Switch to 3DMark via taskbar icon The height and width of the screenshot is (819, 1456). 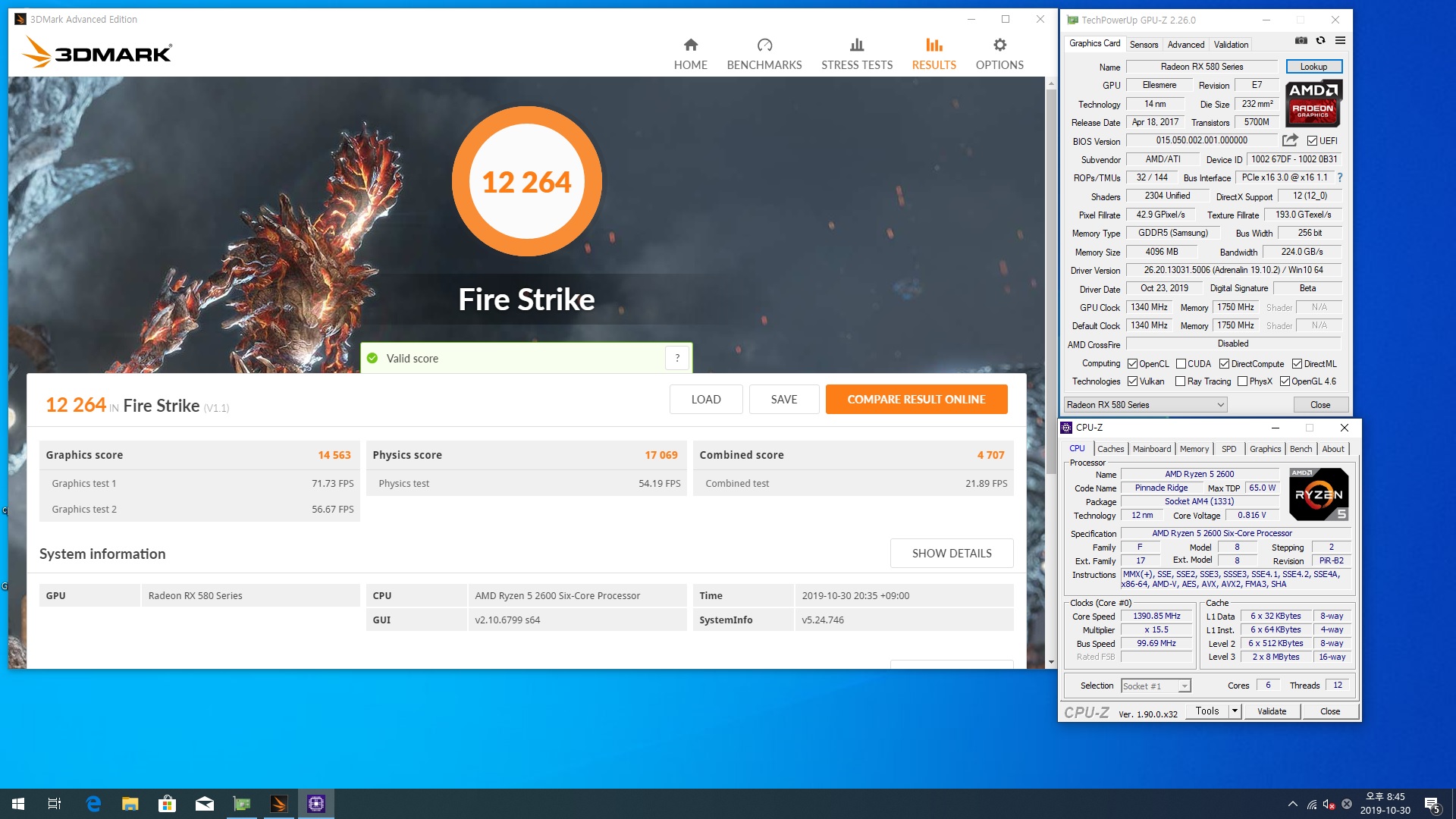coord(279,804)
